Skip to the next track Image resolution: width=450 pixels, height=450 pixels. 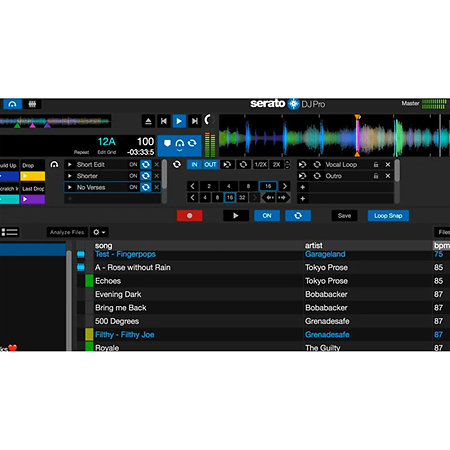tap(195, 121)
